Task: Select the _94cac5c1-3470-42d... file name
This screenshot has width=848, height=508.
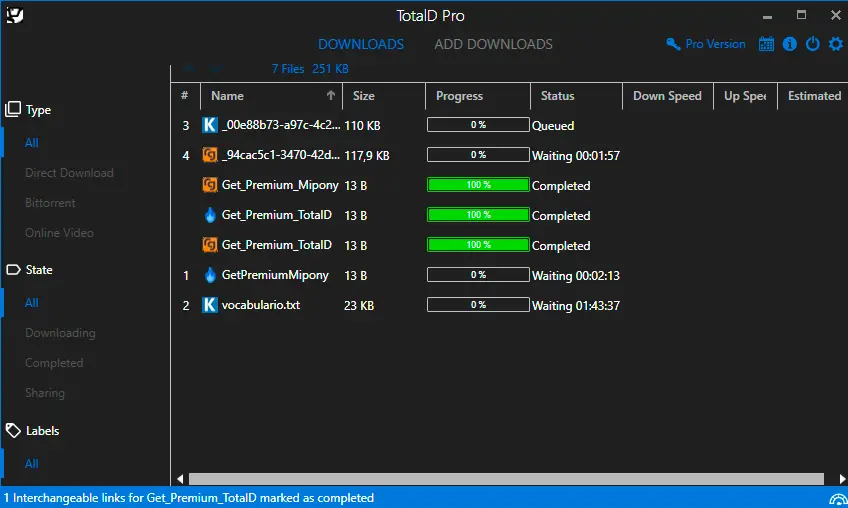Action: pos(281,155)
